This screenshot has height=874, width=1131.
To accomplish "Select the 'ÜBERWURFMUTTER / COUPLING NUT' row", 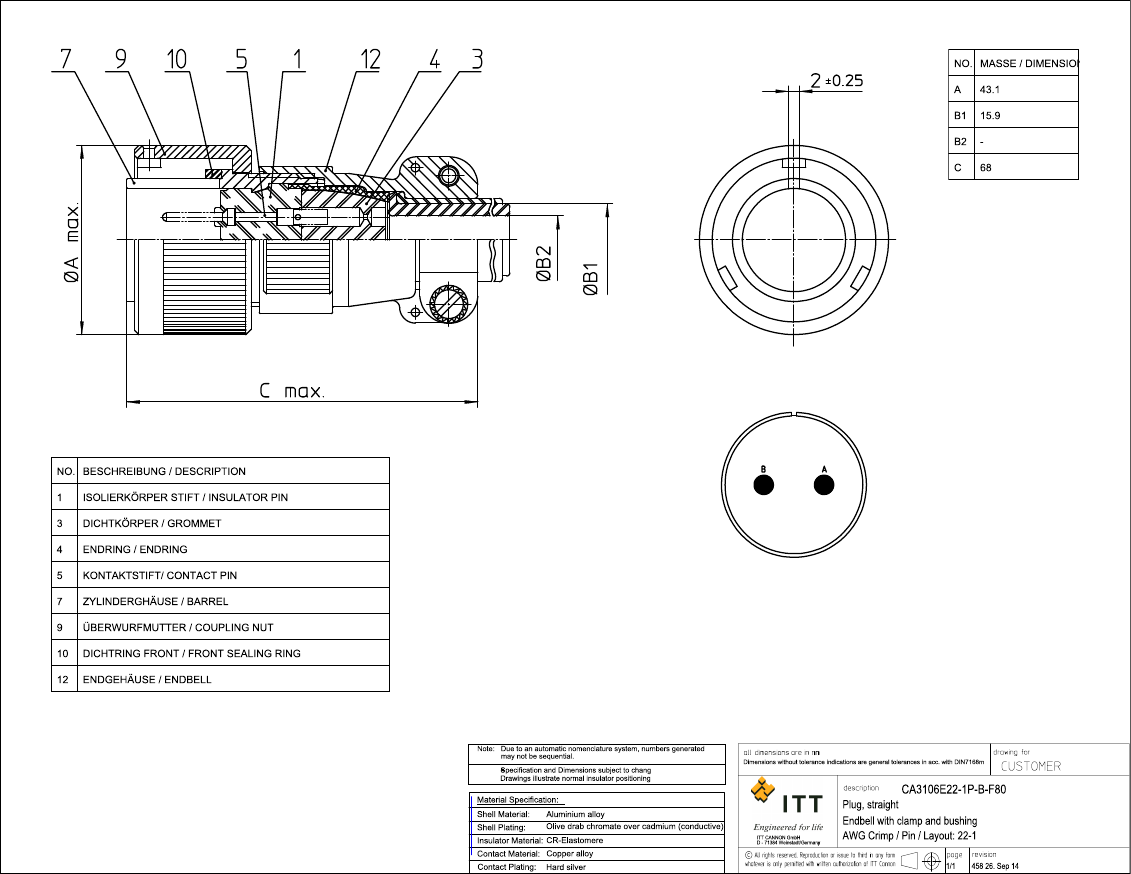I will (220, 627).
